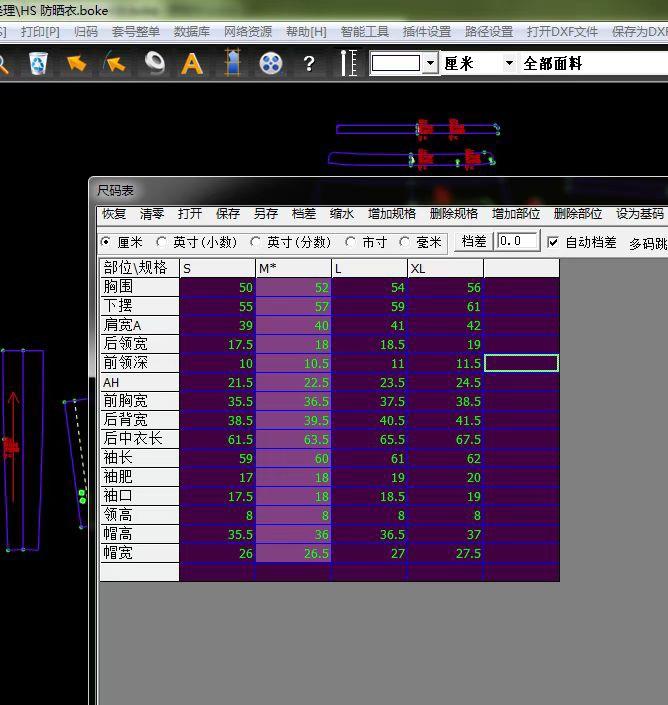Screen dimensions: 668x705
Task: Click the M* base size column header
Action: click(x=293, y=268)
